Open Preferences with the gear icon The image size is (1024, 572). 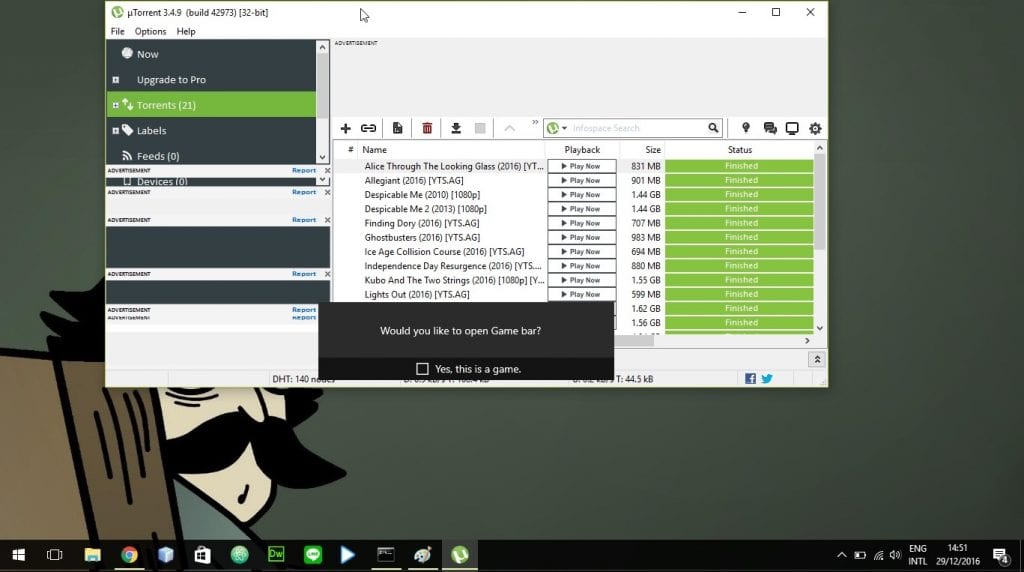point(815,128)
